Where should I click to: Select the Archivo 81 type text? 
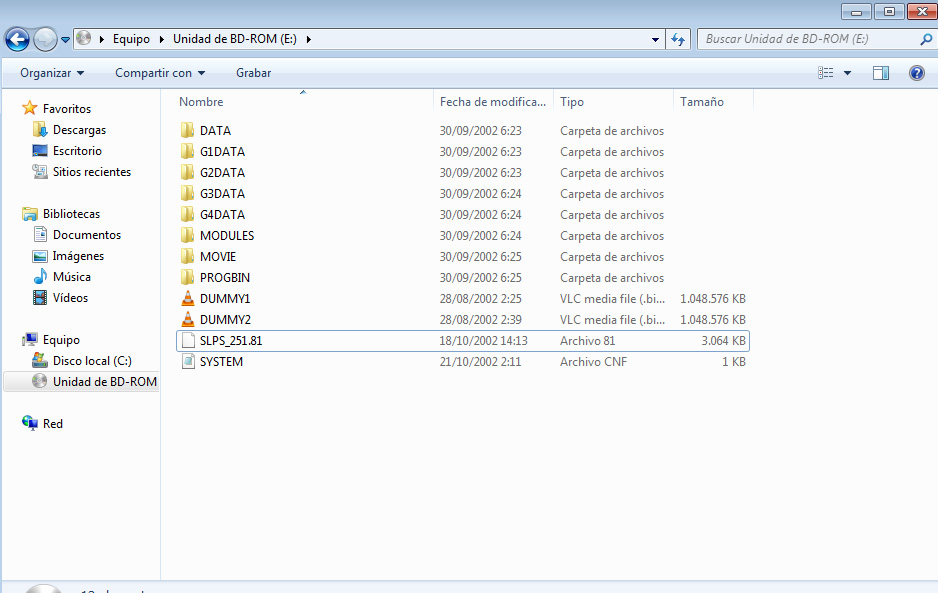587,340
